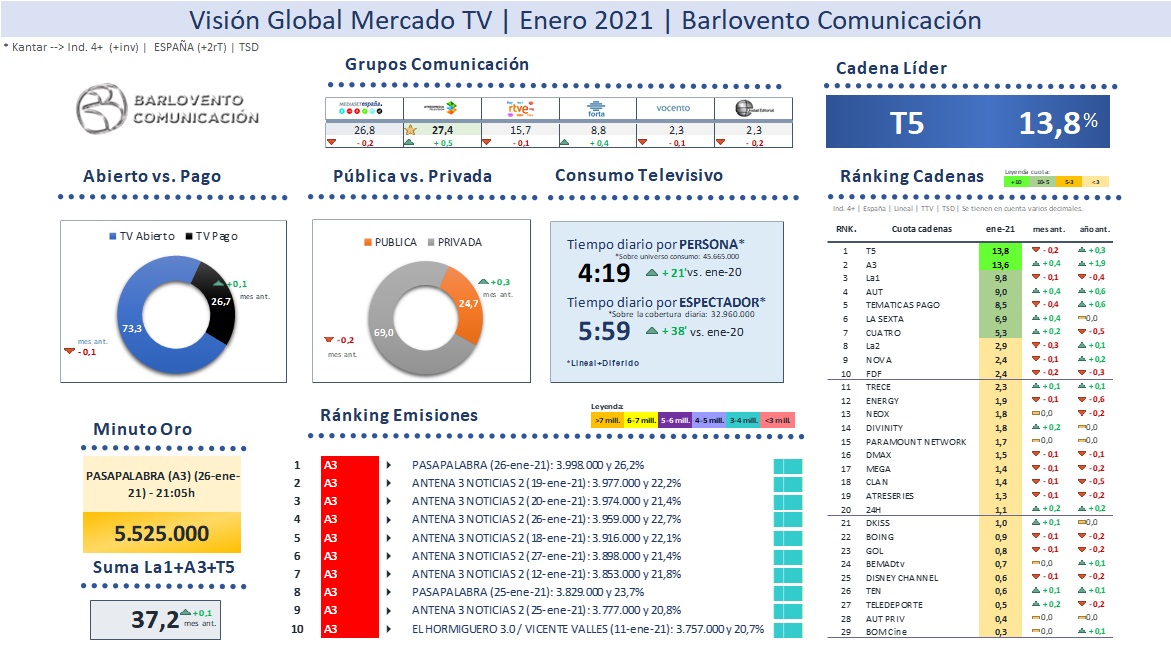This screenshot has width=1171, height=653.
Task: Click the 6-7 mill. legend swatch
Action: 642,421
